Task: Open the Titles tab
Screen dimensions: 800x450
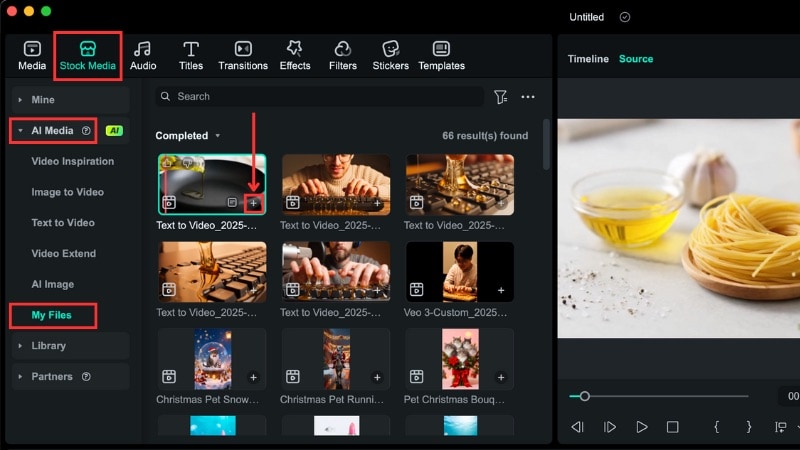Action: point(191,56)
